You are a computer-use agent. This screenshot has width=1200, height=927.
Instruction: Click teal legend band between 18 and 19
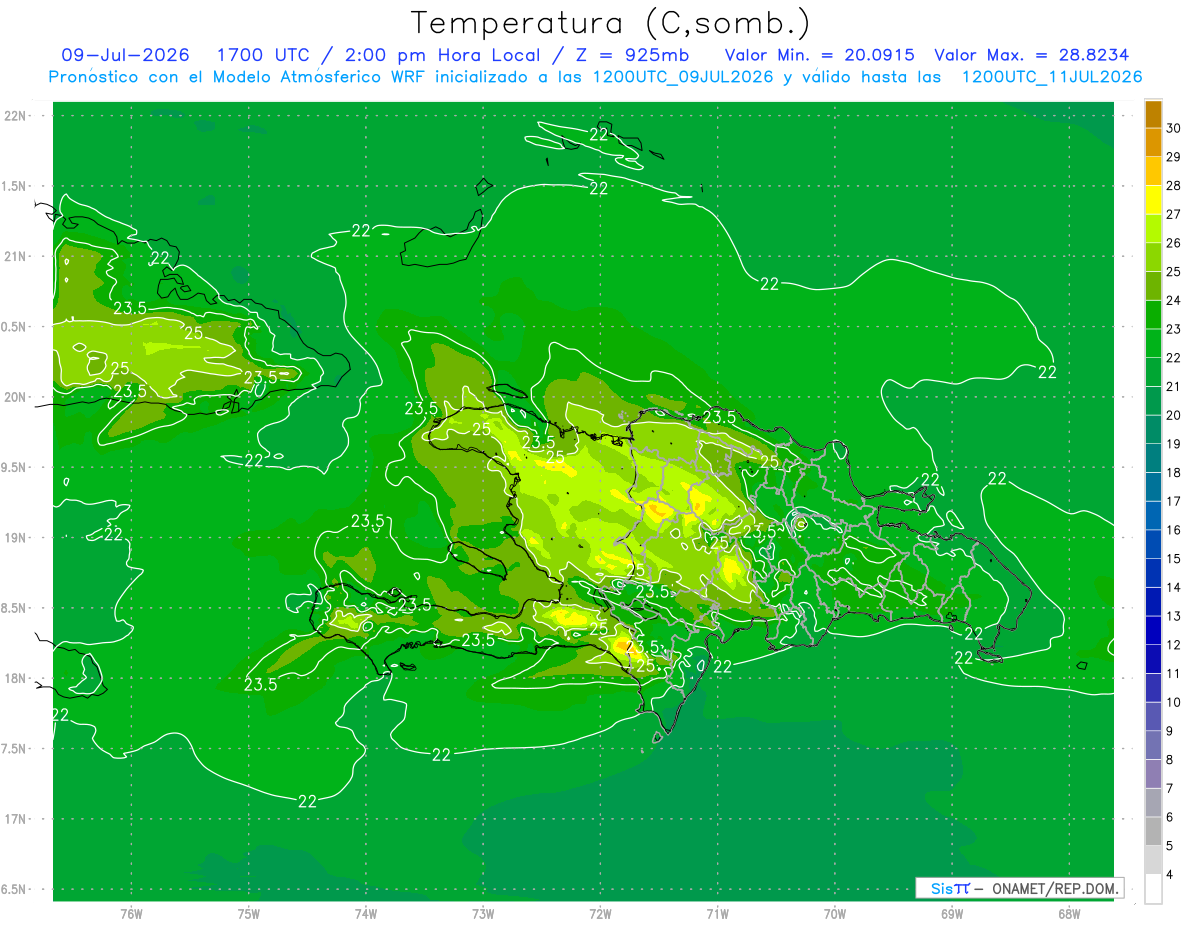coord(1153,458)
